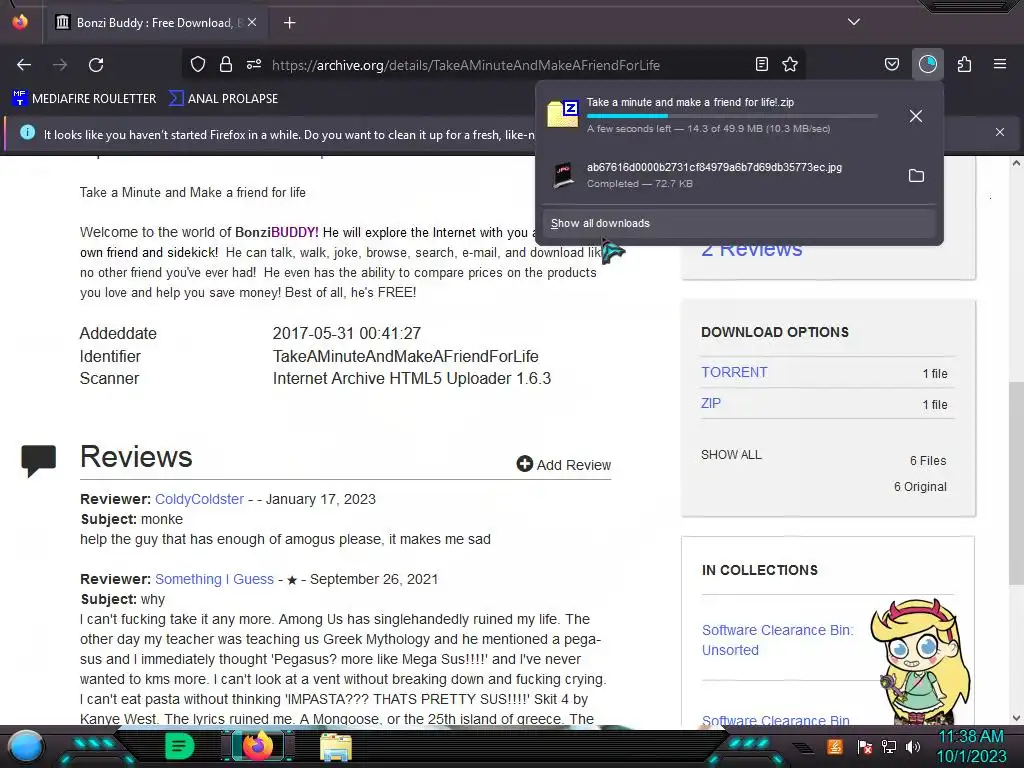Click Add Review
The image size is (1024, 768).
pos(564,464)
